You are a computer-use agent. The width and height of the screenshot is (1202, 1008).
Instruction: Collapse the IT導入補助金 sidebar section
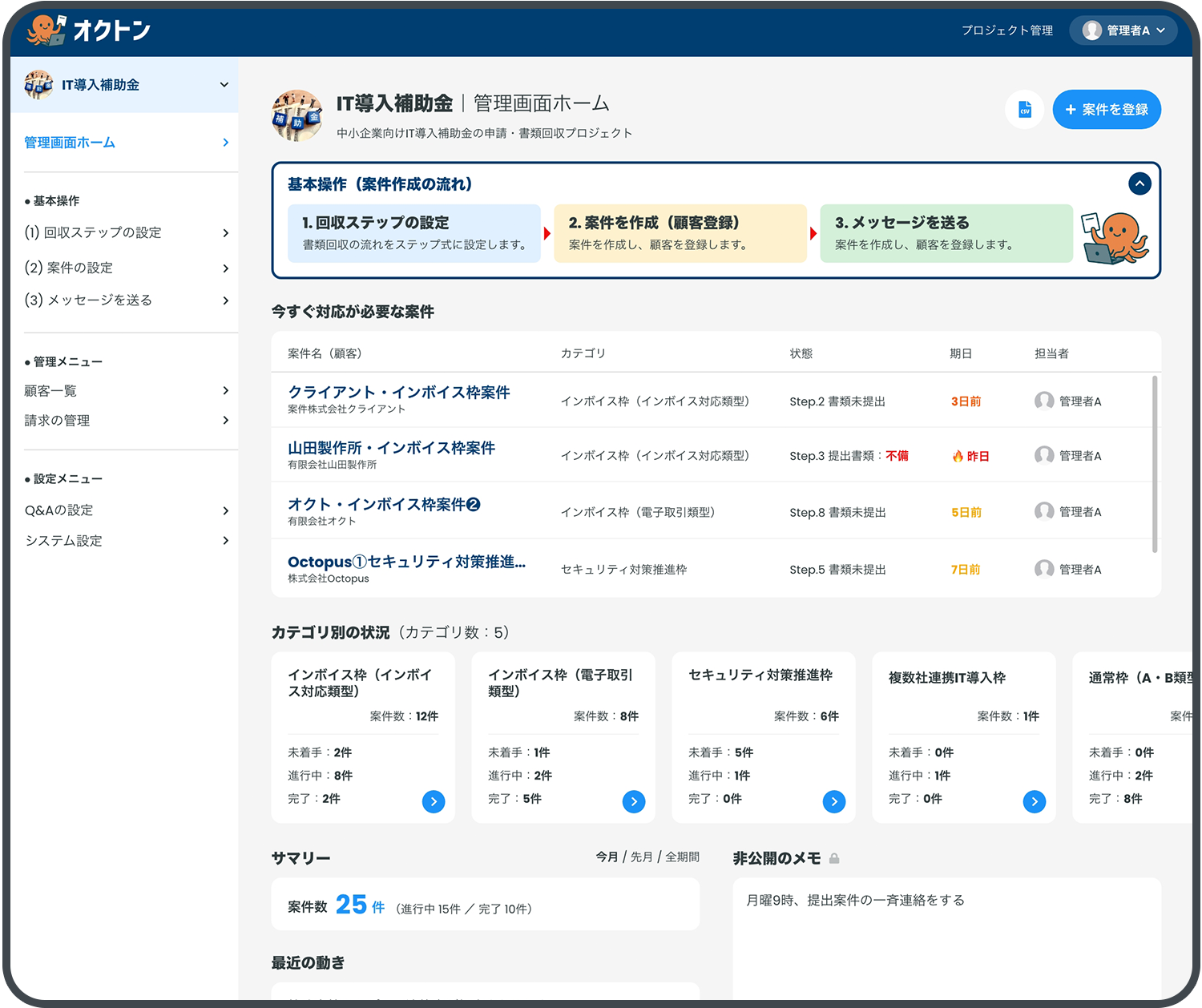pos(224,83)
